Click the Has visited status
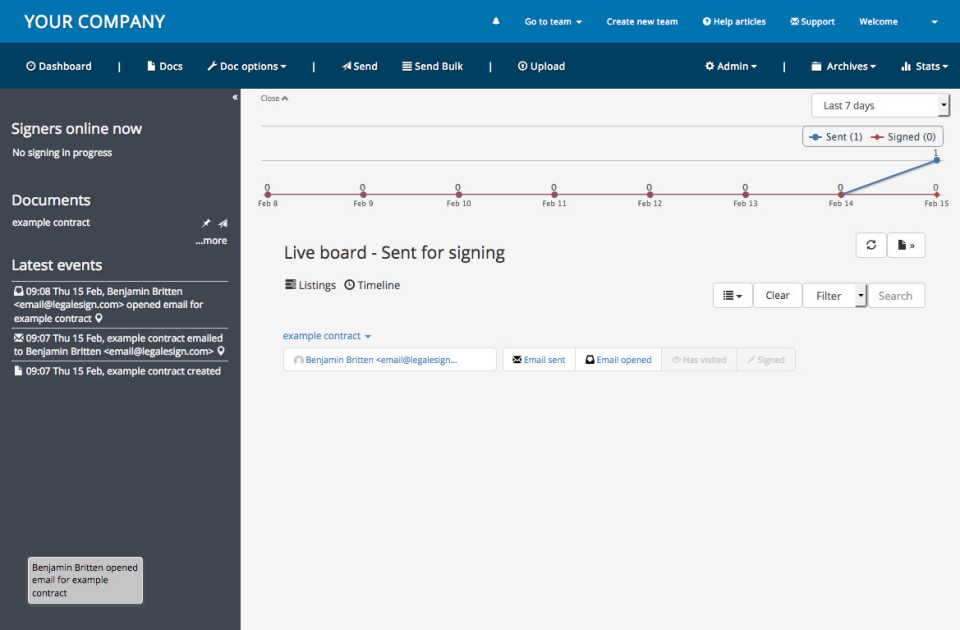Screen dimensions: 960x630 tap(699, 360)
